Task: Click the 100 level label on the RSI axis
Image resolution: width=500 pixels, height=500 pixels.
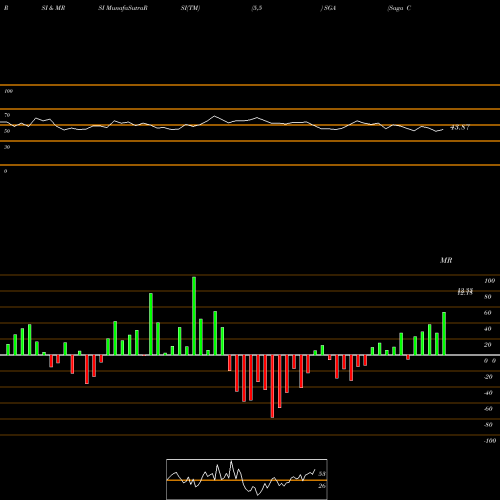Action: click(8, 91)
